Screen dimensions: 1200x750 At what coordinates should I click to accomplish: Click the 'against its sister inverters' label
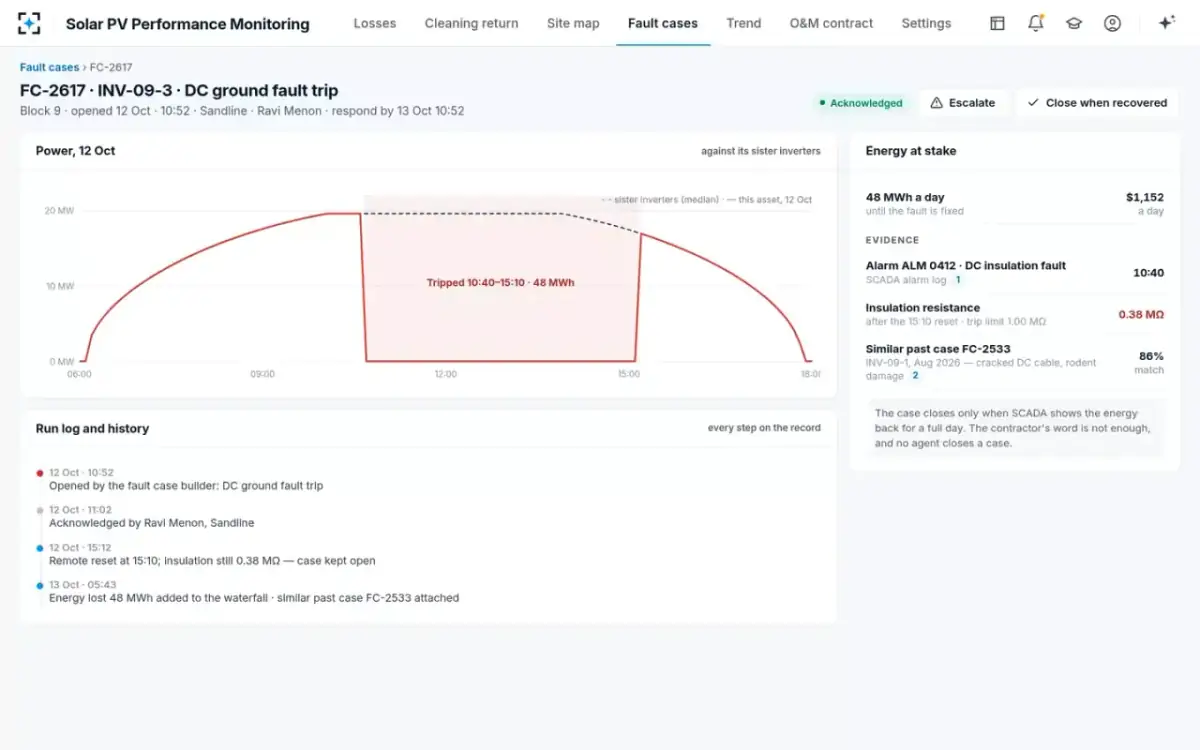pyautogui.click(x=761, y=152)
